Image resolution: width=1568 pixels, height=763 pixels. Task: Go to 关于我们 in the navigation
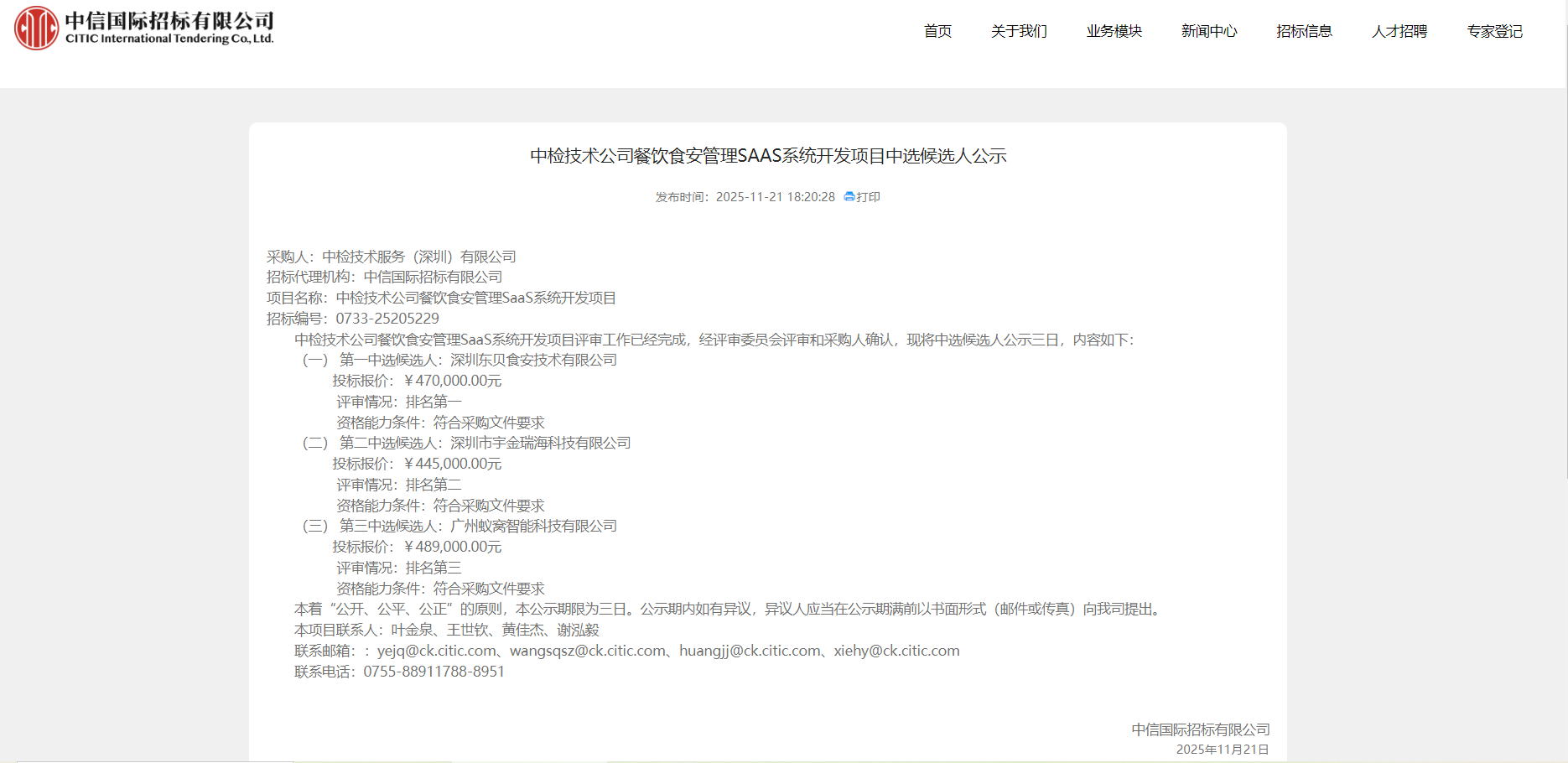(1019, 32)
